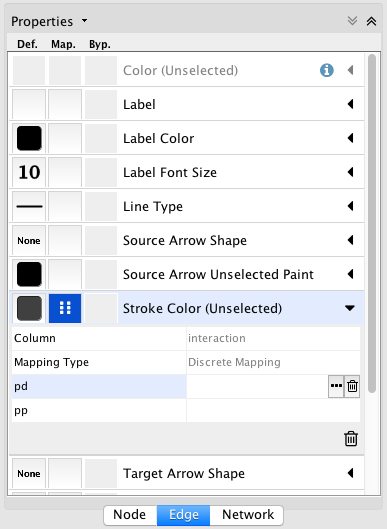Viewport: 387px width, 529px height.
Task: Open the ellipsis value editor for pd
Action: [336, 386]
